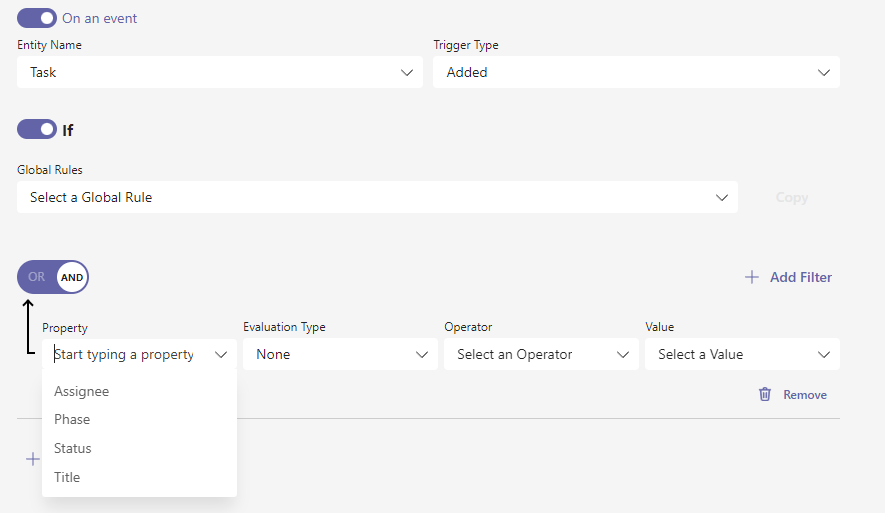
Task: Open the Evaluation Type dropdown showing None
Action: coord(340,354)
